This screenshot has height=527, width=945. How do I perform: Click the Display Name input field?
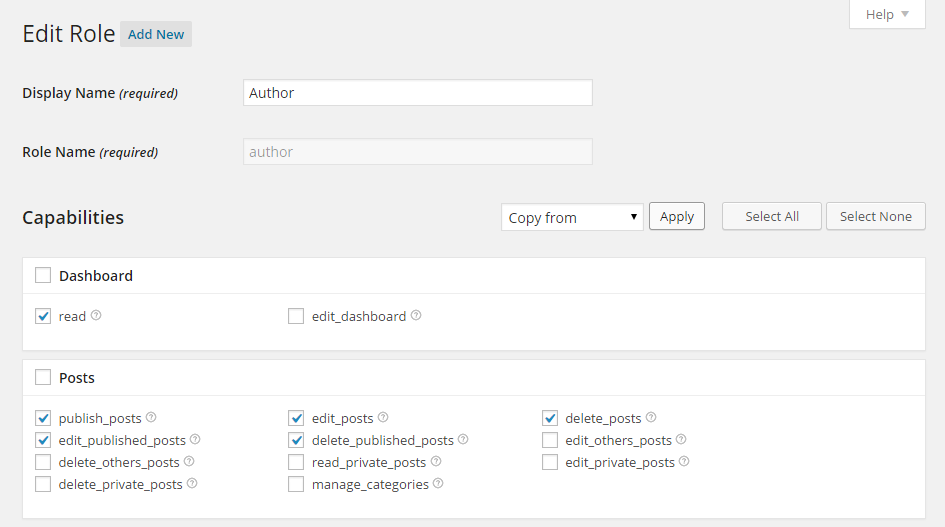(418, 93)
